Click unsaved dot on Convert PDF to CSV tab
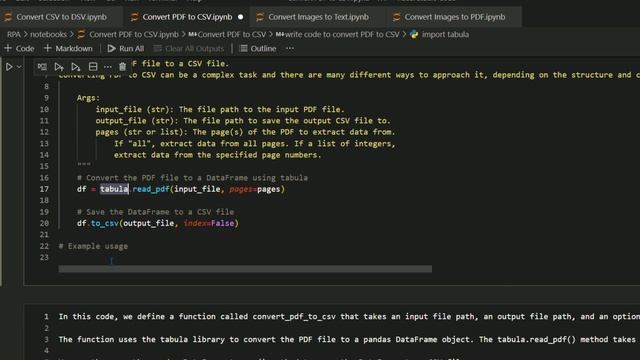This screenshot has height=360, width=640. [240, 17]
